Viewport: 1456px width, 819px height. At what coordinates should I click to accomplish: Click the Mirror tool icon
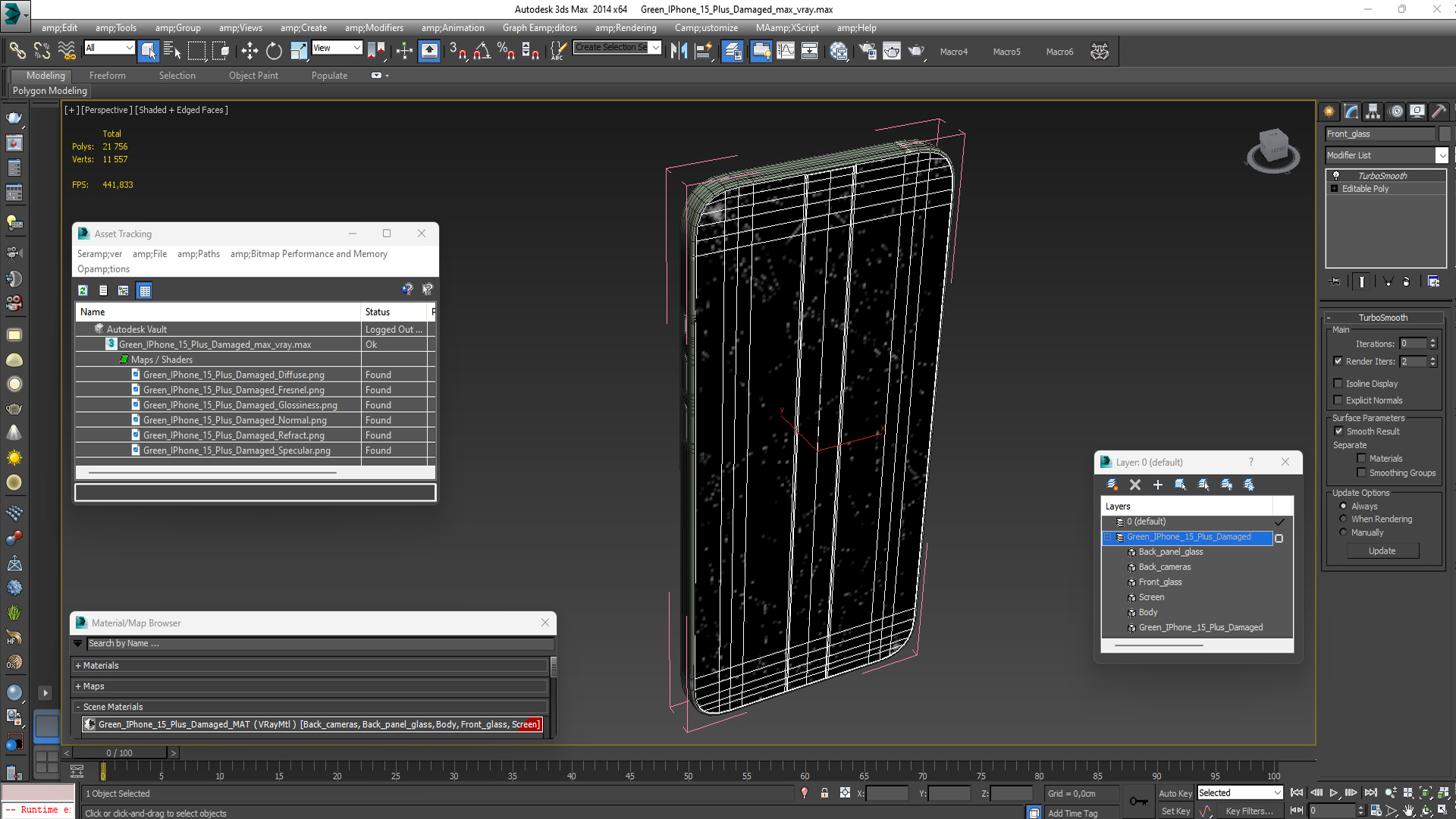[x=679, y=51]
